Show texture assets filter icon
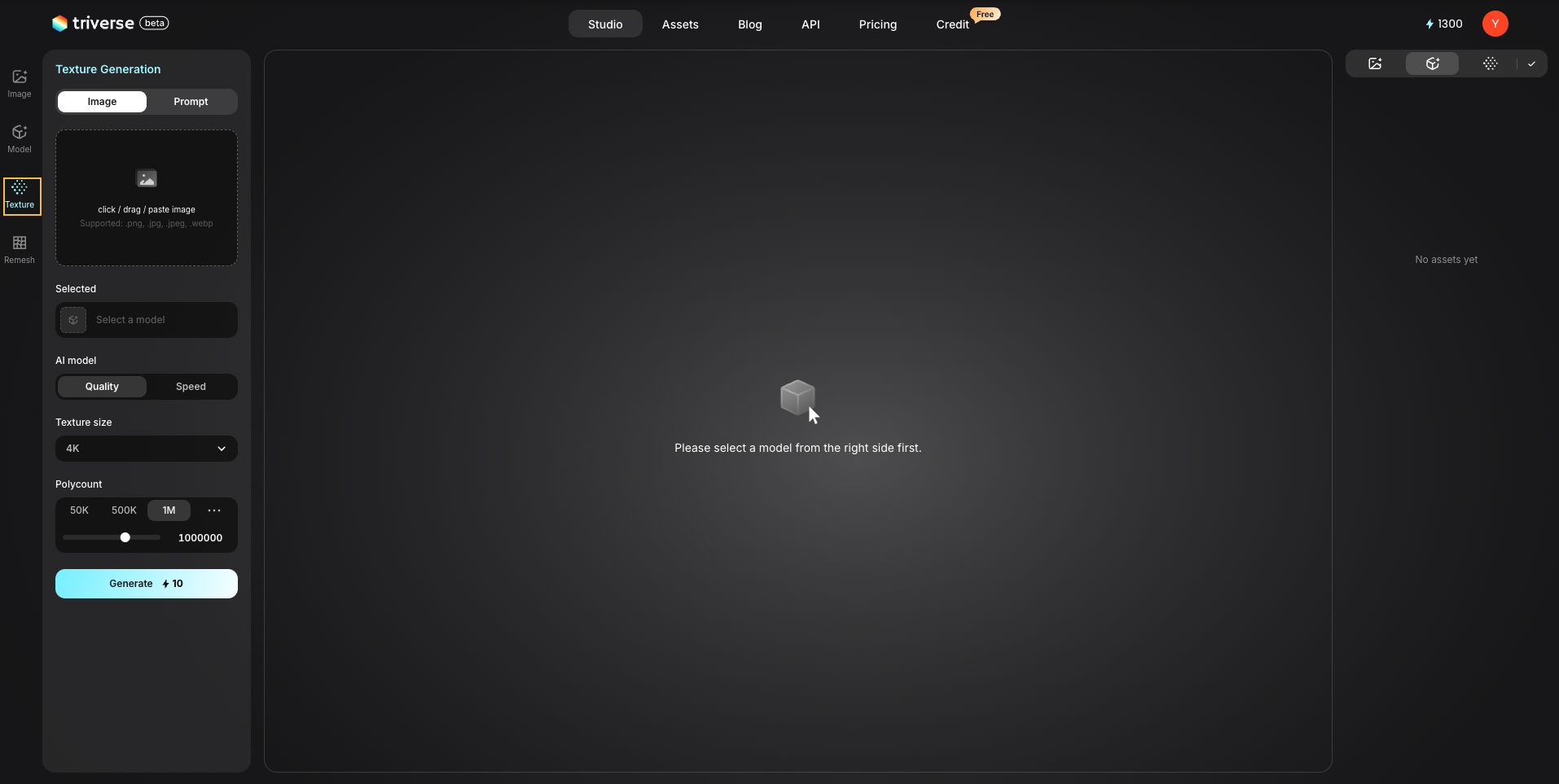The height and width of the screenshot is (784, 1559). (1490, 64)
